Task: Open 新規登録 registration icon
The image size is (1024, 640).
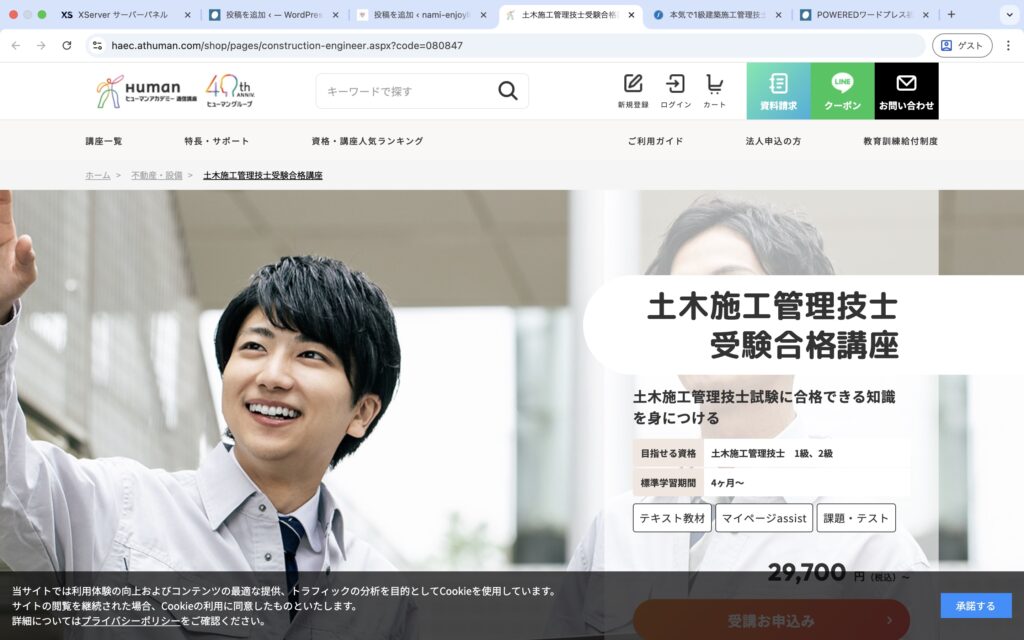Action: [x=632, y=90]
